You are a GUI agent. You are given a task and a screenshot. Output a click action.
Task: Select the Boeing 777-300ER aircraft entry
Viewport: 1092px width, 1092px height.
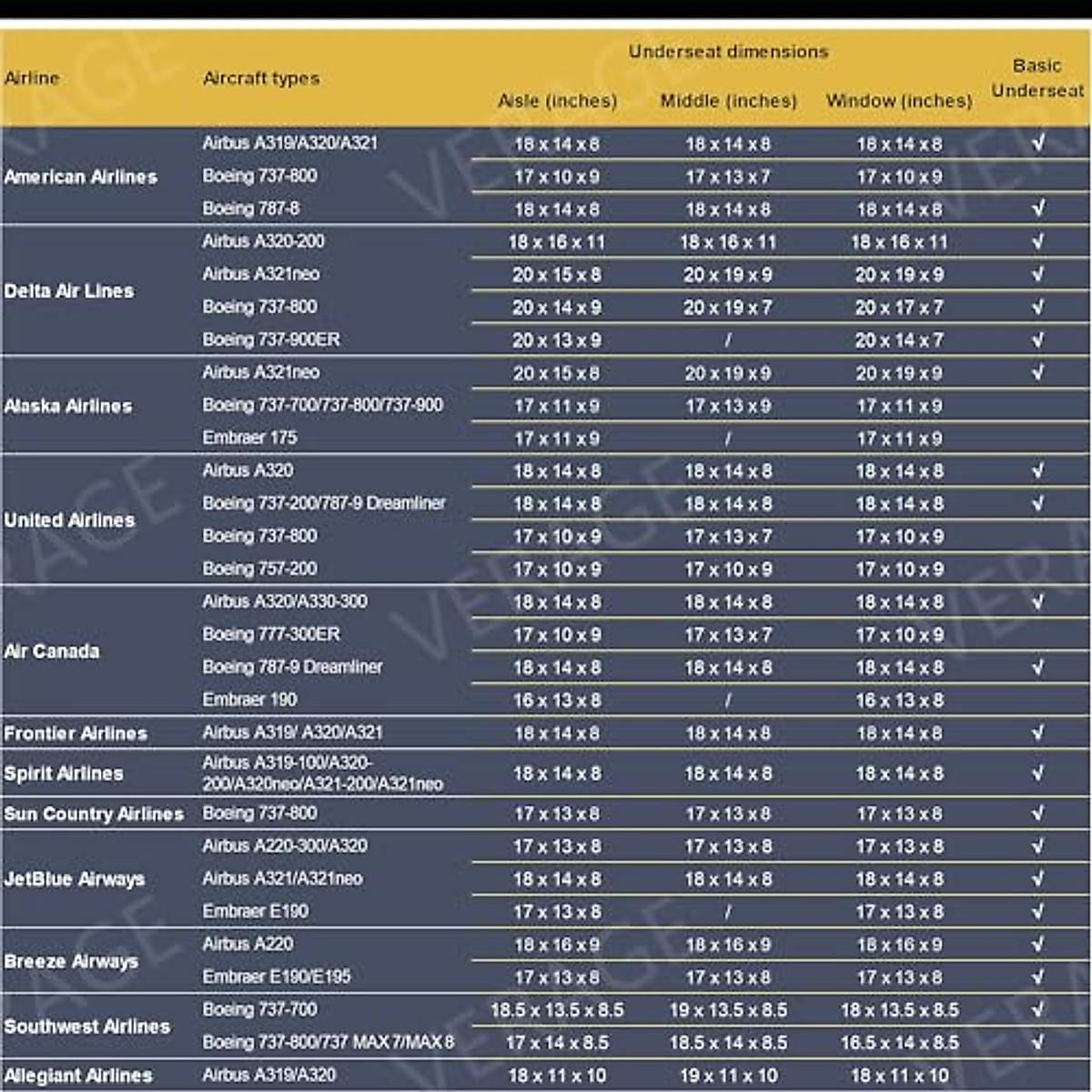(x=271, y=634)
